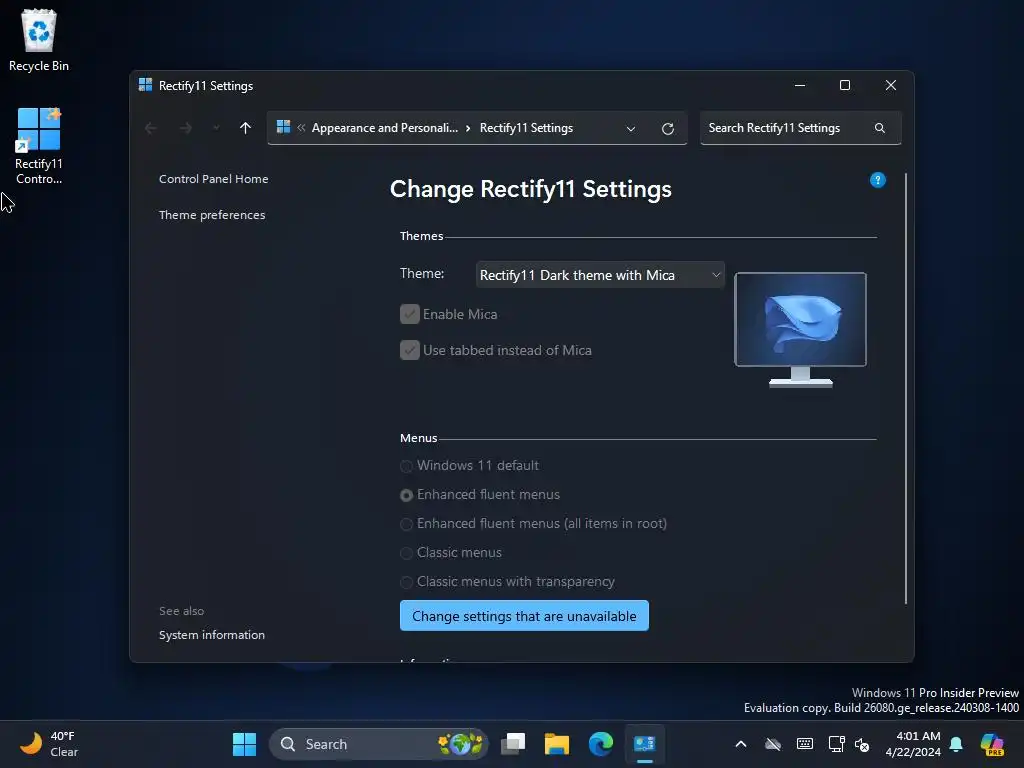Open the Theme dropdown list
Screen dimensions: 1024x768
[600, 275]
